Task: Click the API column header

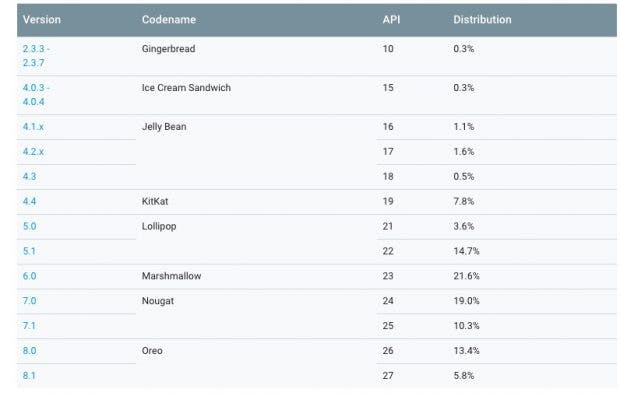Action: [391, 20]
